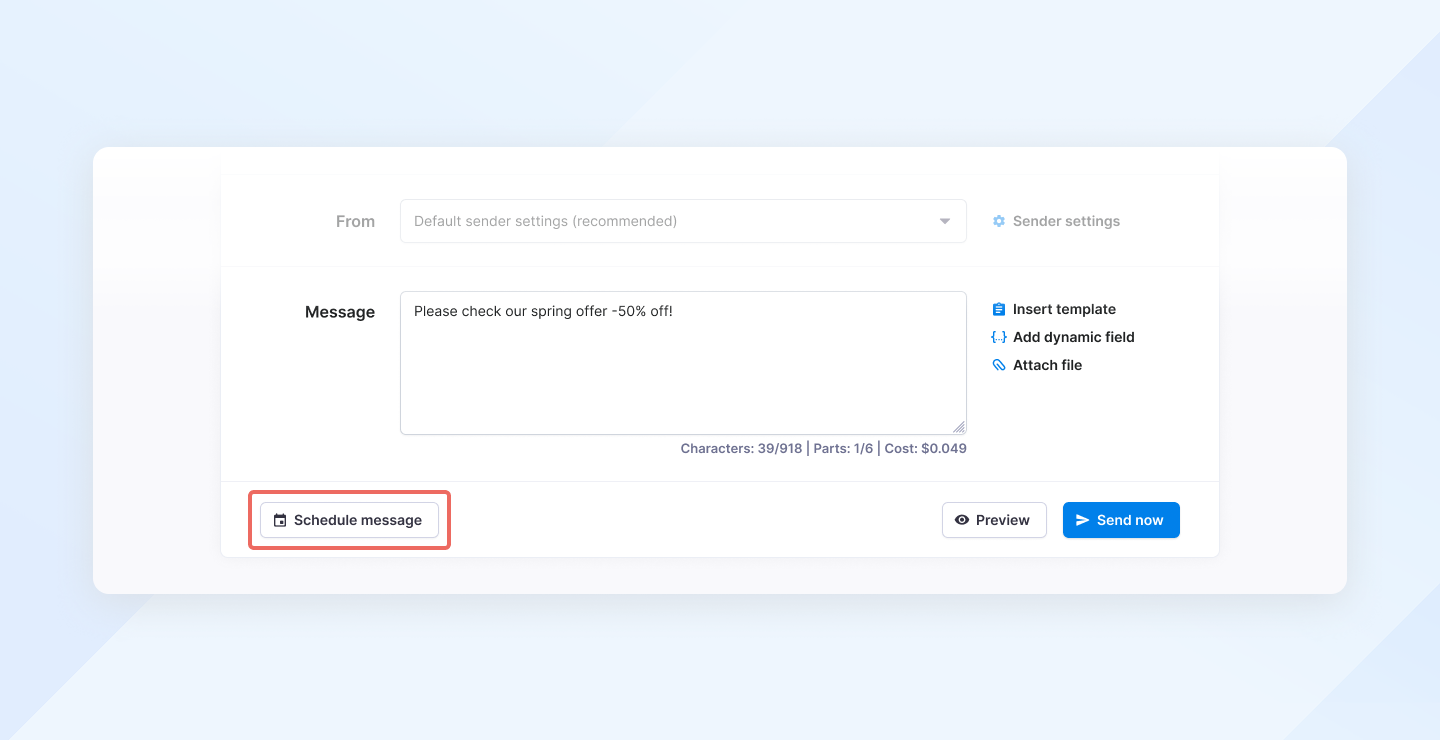The height and width of the screenshot is (740, 1440).
Task: Open the Default sender settings dropdown field
Action: tap(660, 221)
